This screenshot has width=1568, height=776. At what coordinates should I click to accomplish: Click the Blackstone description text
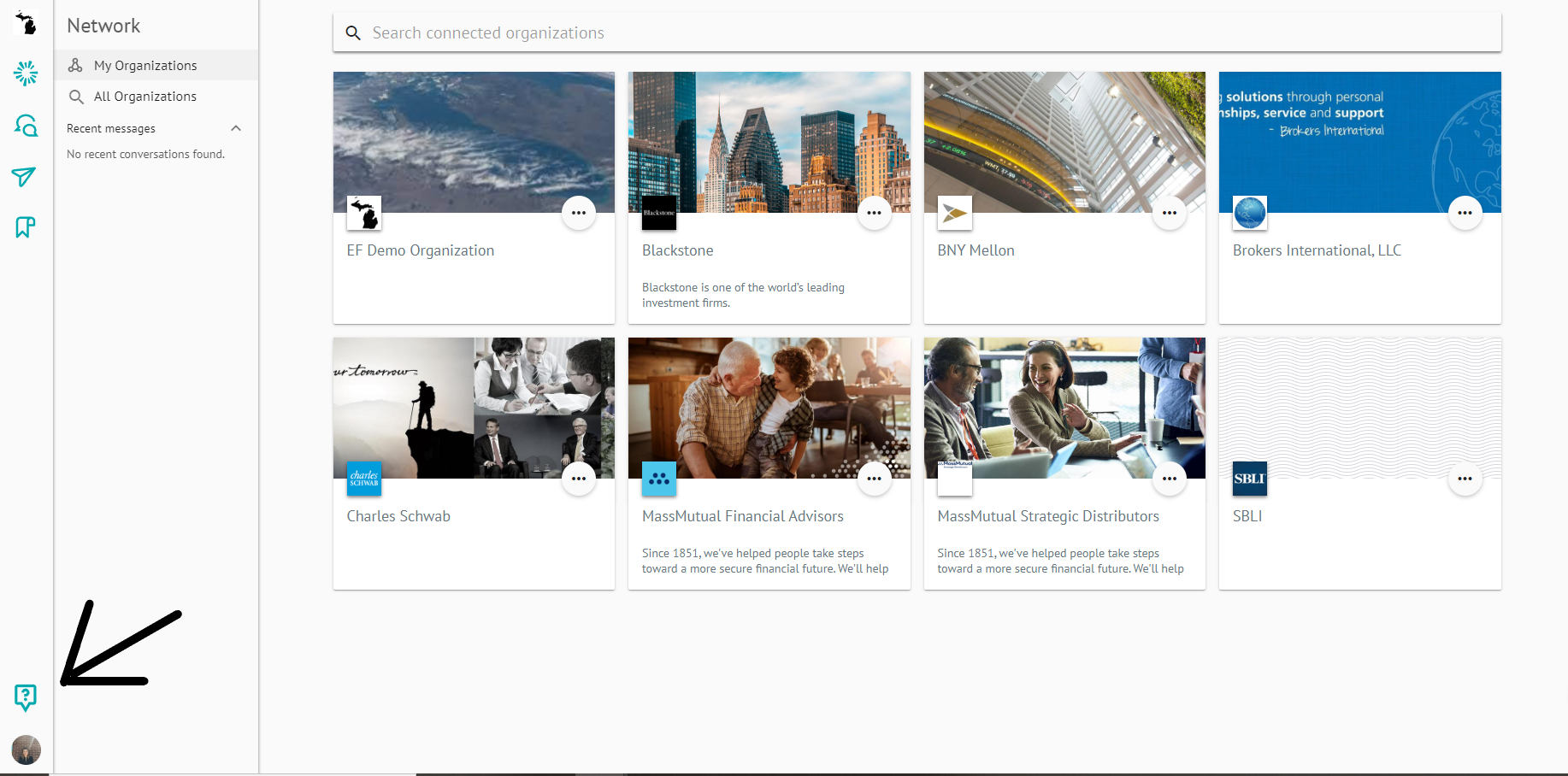point(743,295)
